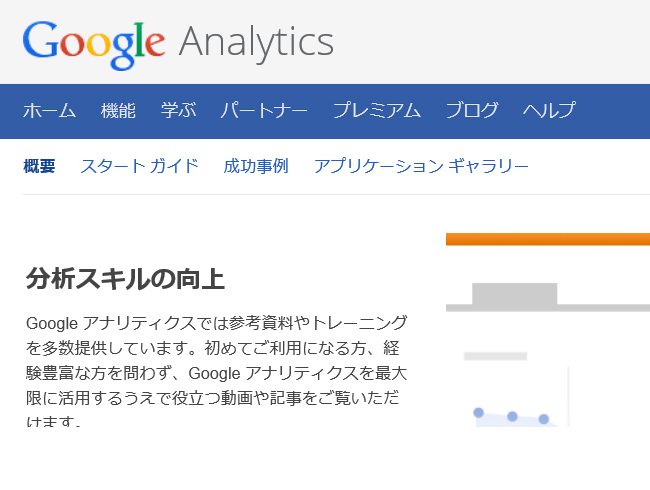Select 学ぶ in the main navigation
Screen dimensions: 650x490
[178, 111]
